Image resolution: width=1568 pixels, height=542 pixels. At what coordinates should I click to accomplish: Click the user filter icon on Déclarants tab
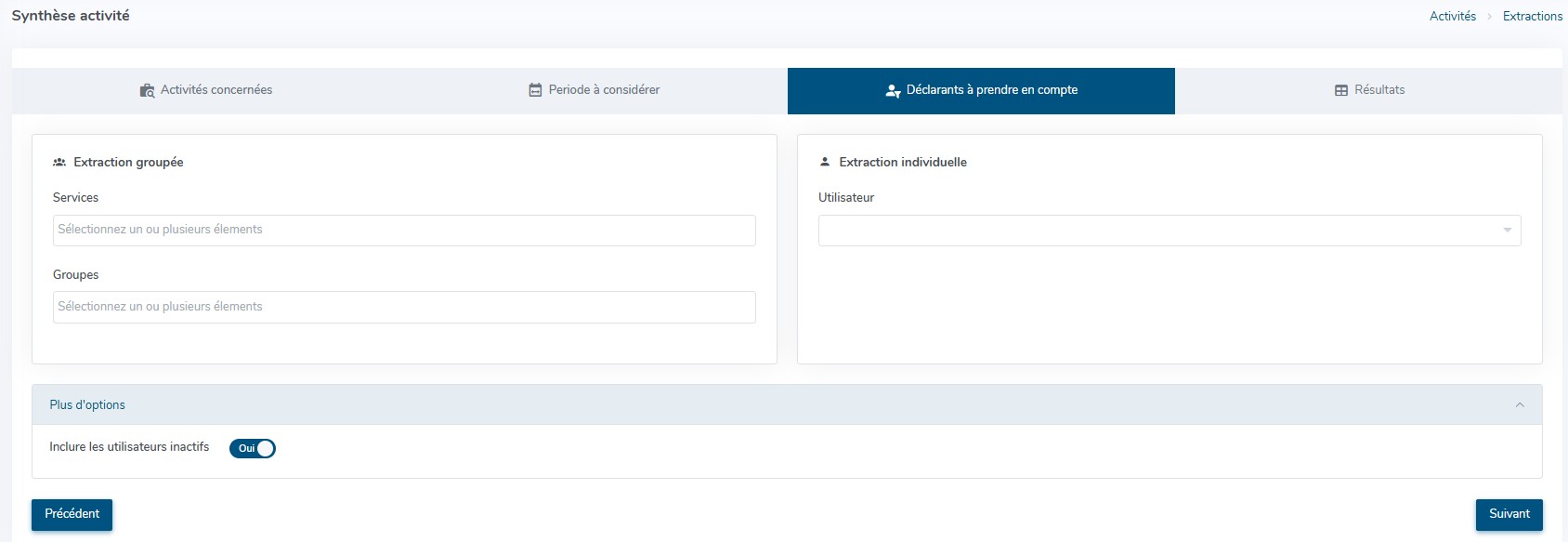point(893,91)
